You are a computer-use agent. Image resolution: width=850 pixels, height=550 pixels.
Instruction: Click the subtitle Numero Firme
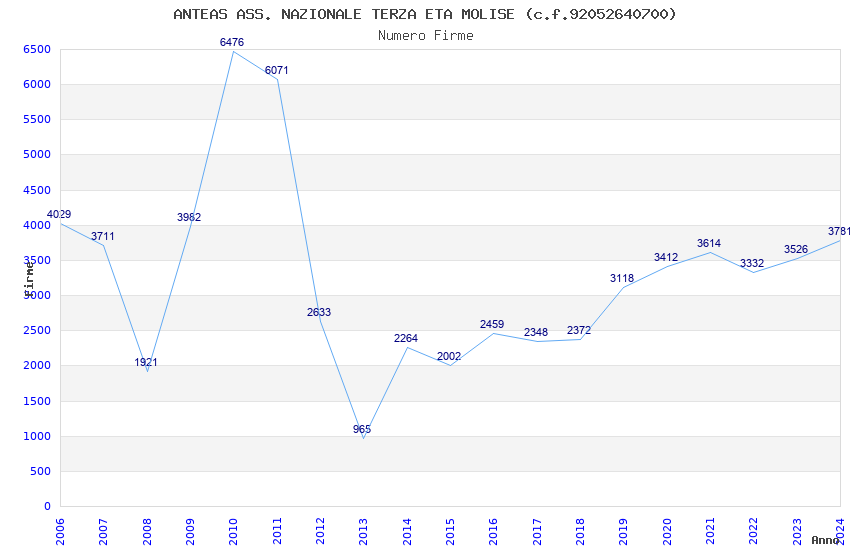[426, 36]
